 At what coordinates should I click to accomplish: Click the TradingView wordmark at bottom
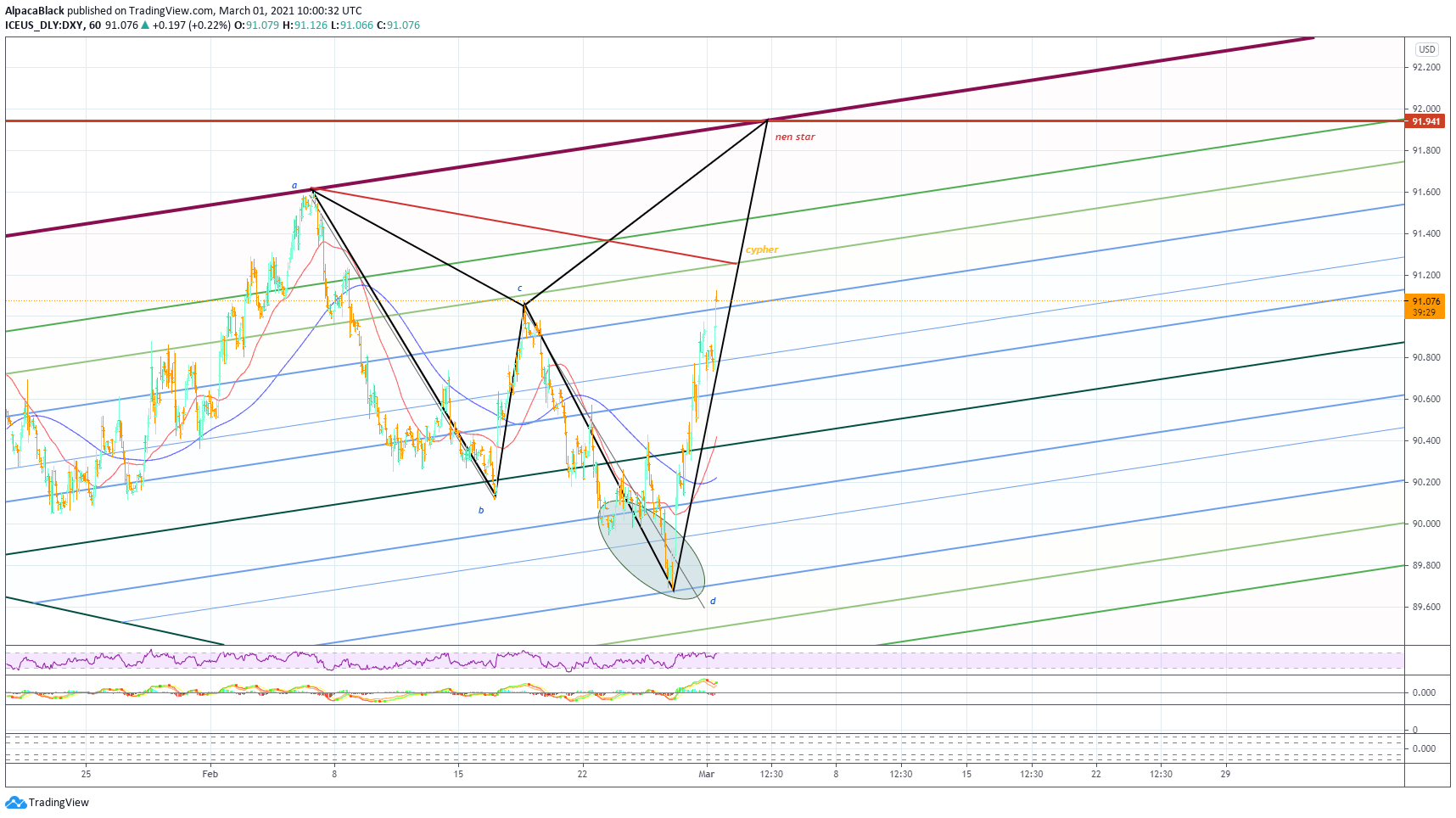(59, 803)
